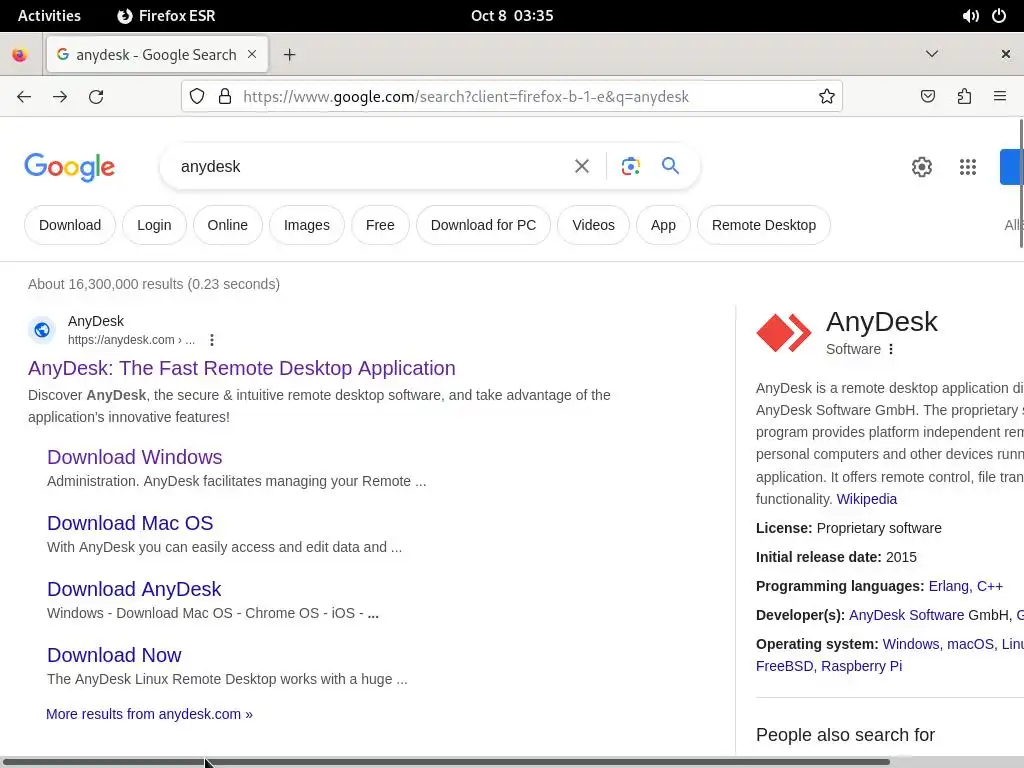Open AnyDesk: The Fast Remote Desktop Application

(242, 368)
